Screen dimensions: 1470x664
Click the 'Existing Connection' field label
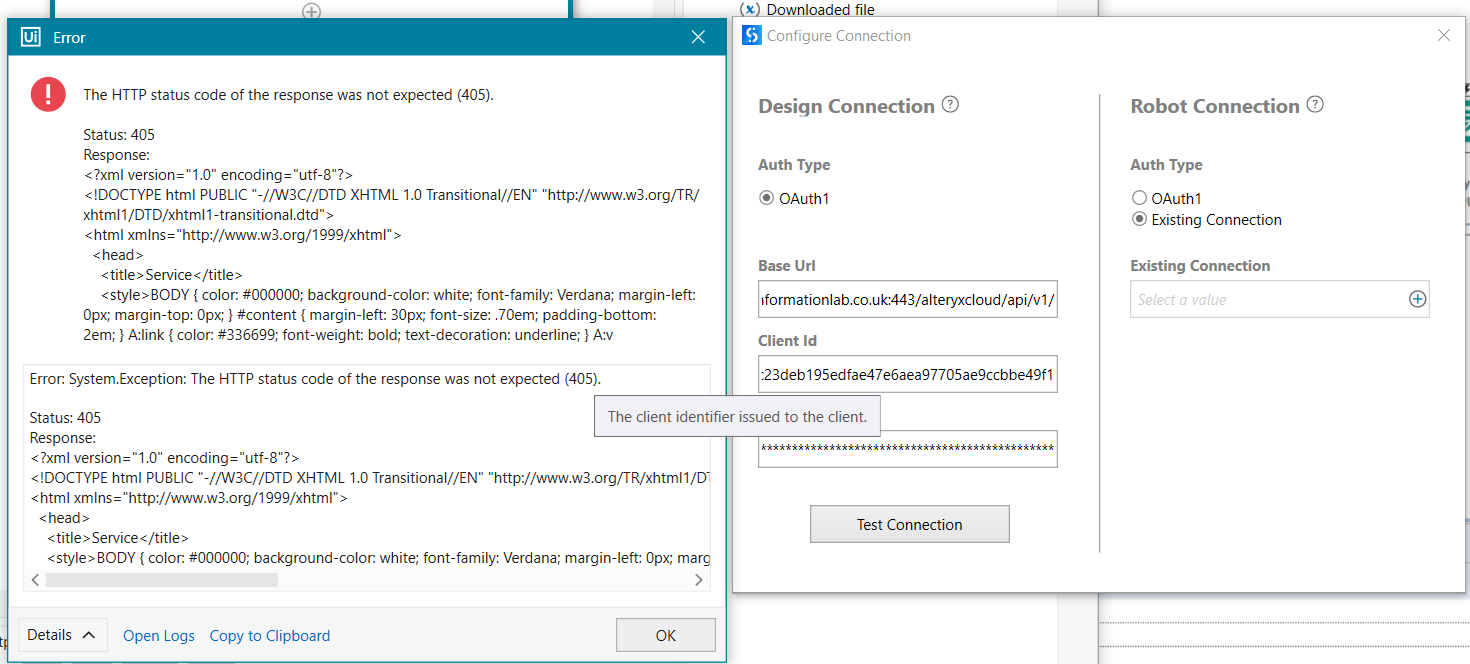pos(1200,266)
